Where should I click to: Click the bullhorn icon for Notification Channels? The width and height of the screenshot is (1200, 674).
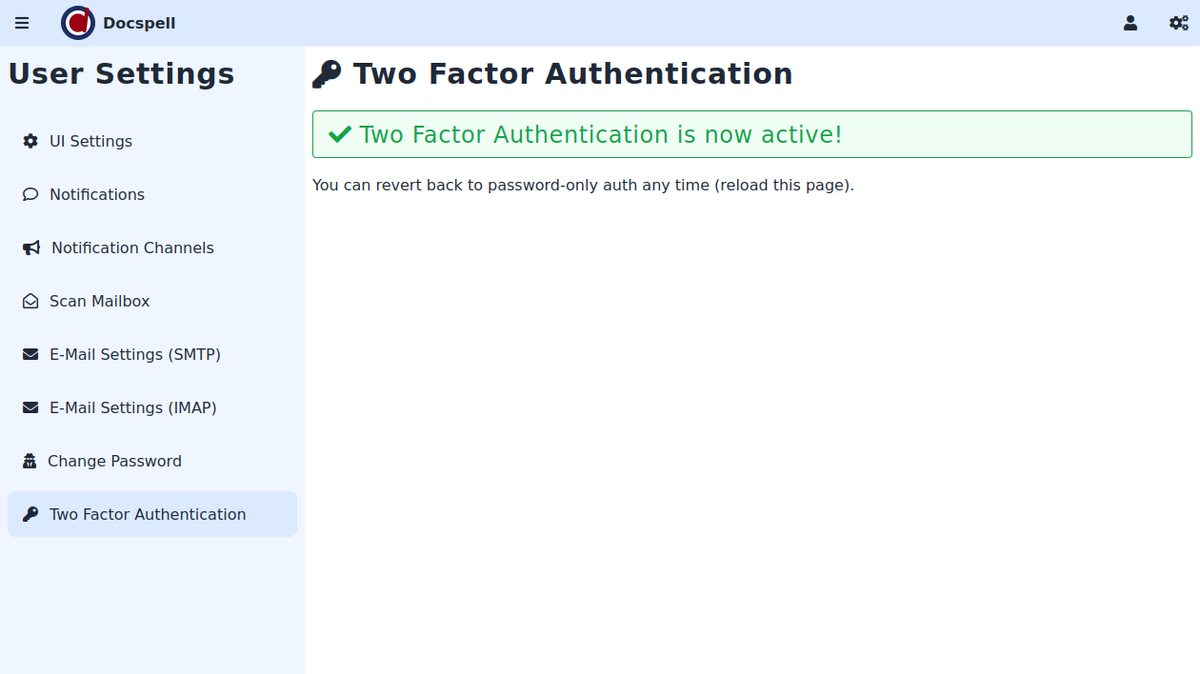[x=31, y=248]
